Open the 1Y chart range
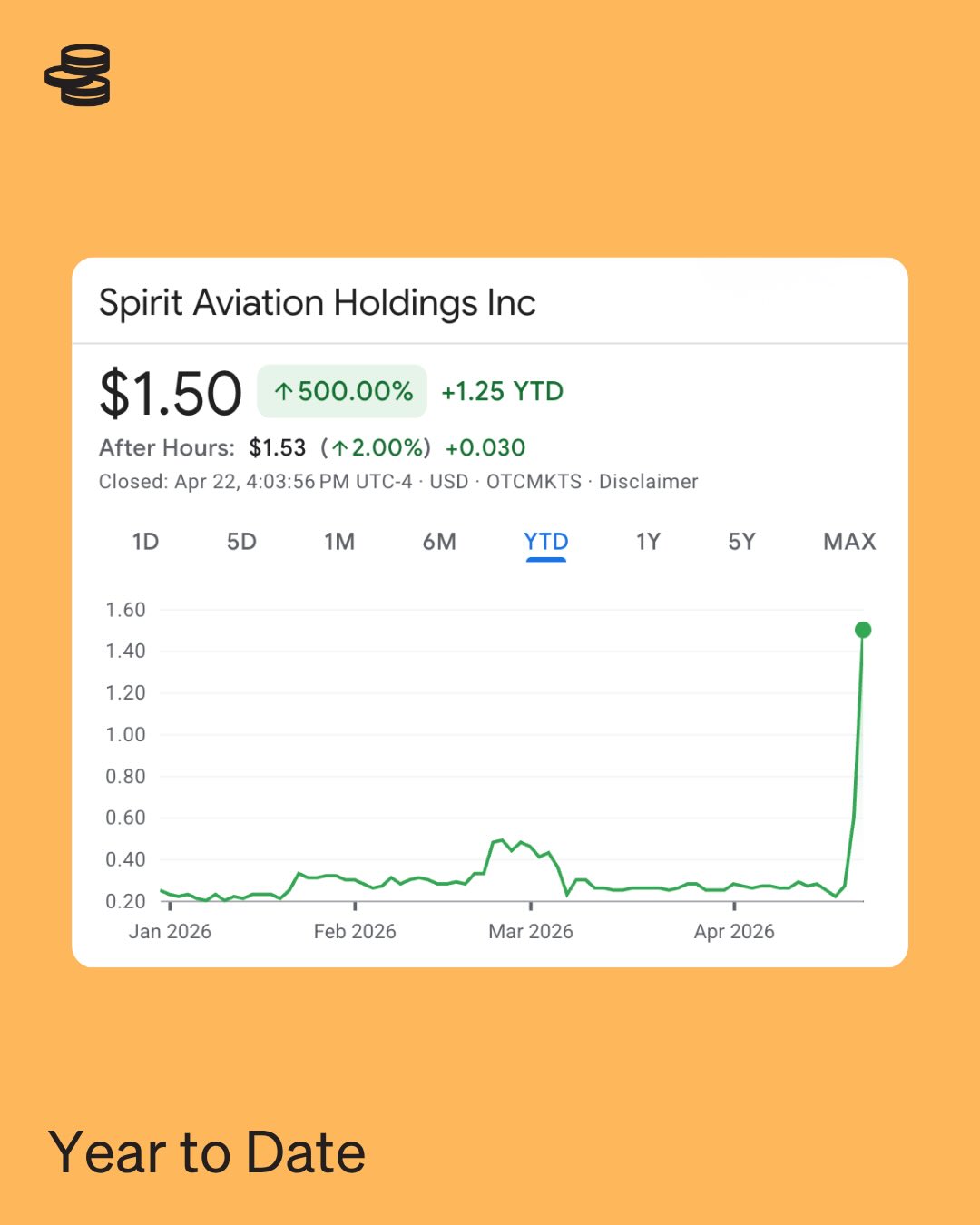The width and height of the screenshot is (980, 1225). pos(648,542)
